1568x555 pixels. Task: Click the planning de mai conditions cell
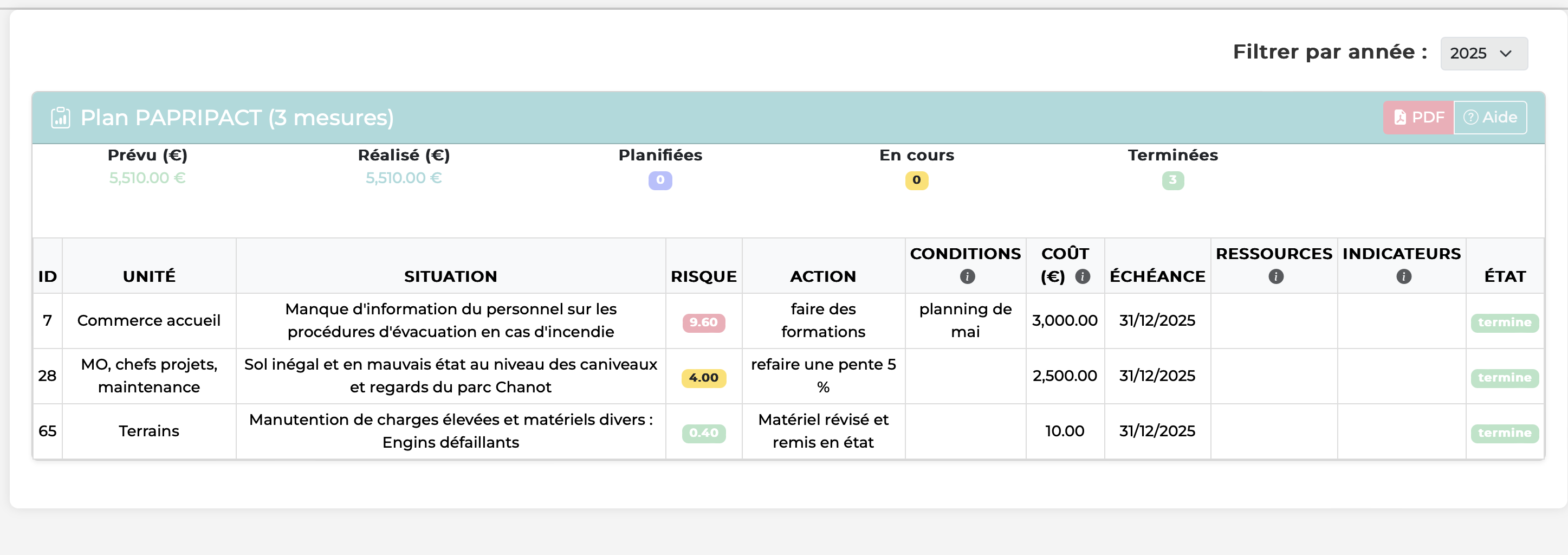tap(966, 320)
